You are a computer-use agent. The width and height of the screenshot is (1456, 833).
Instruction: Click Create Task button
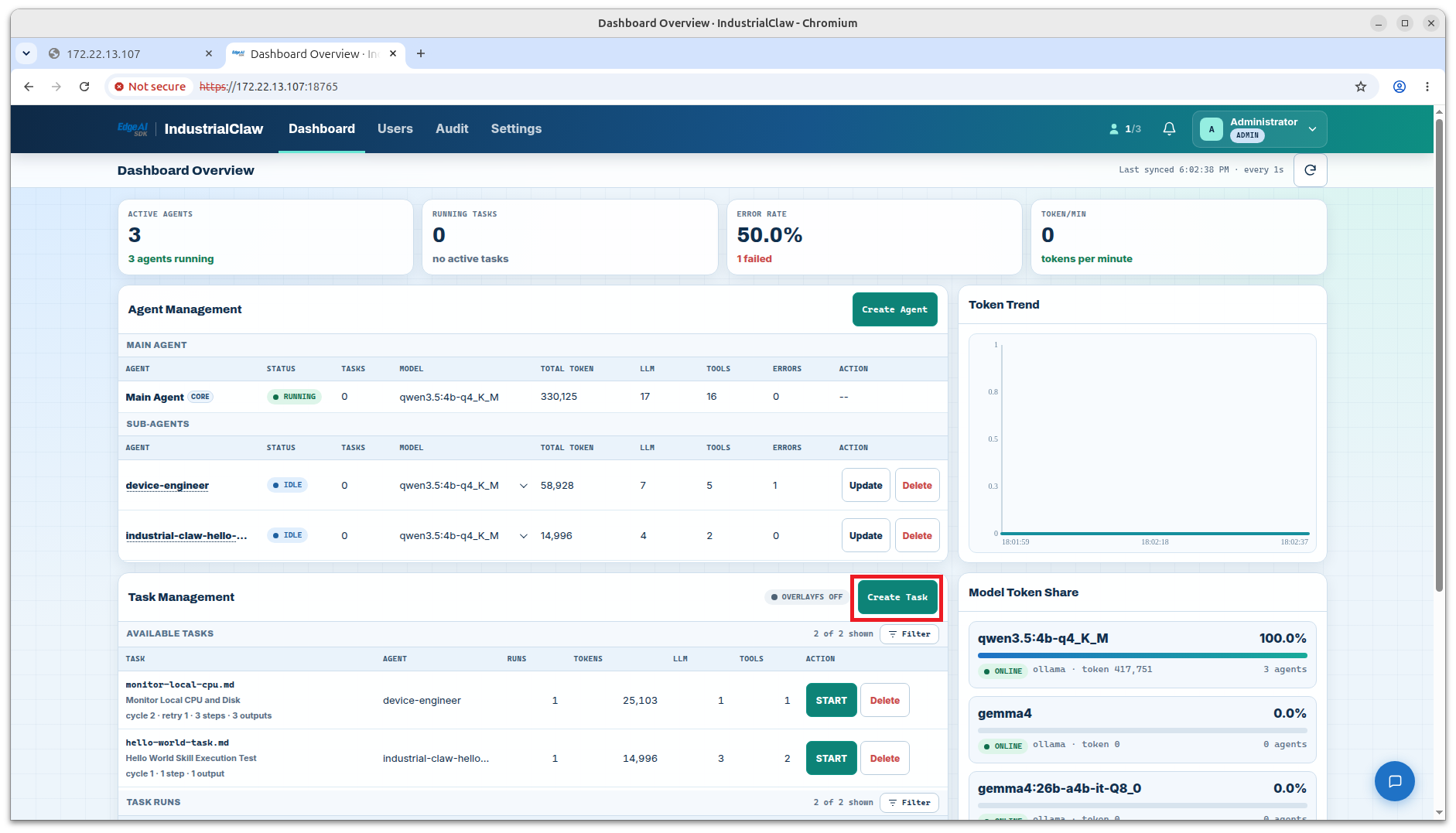tap(897, 597)
